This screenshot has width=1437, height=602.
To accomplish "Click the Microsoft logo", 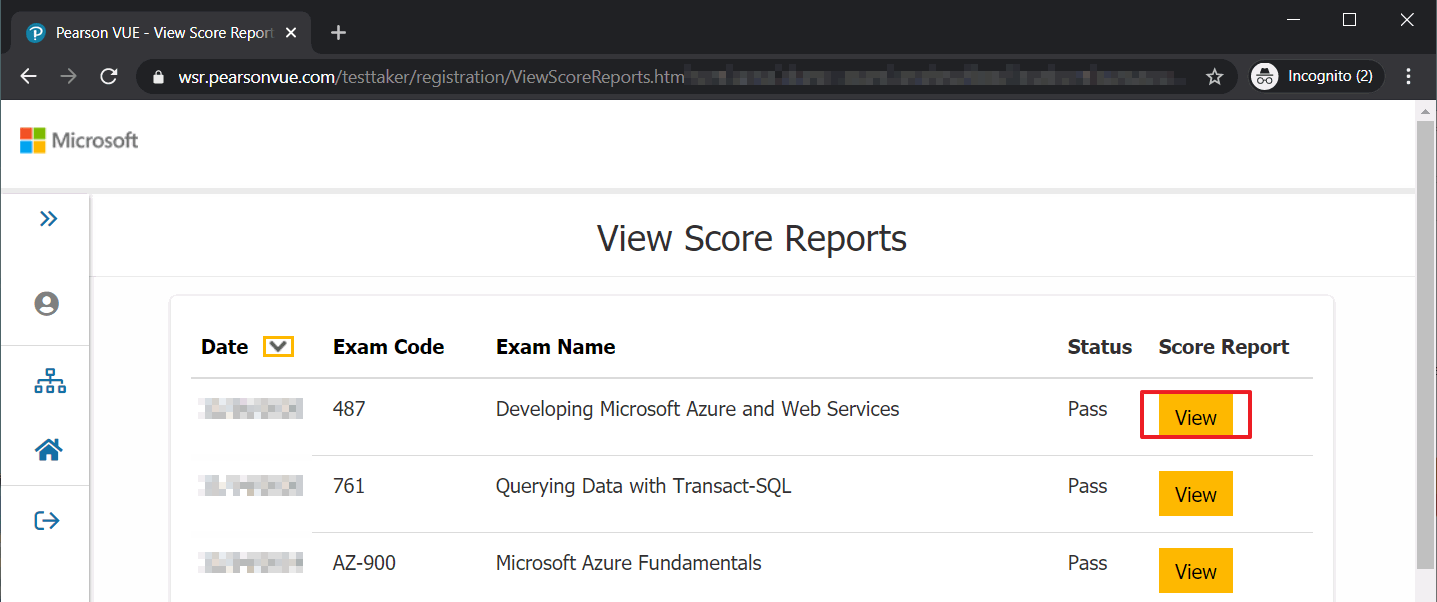I will click(x=79, y=140).
